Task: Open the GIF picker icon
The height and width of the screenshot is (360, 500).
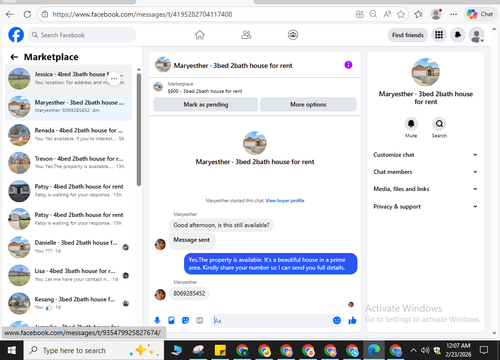Action: tap(199, 321)
